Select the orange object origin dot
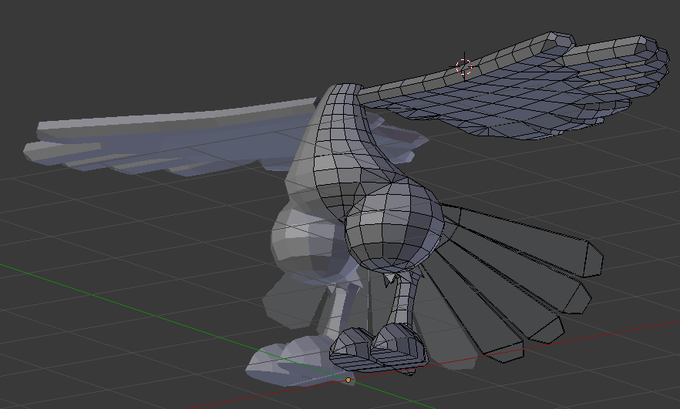 pos(348,380)
